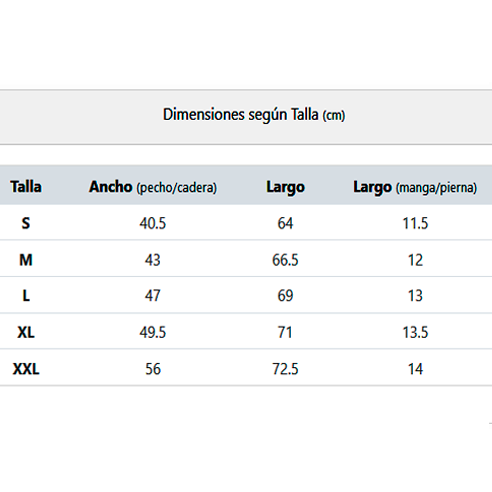This screenshot has height=492, width=492.
Task: Click the Dimensiones según Talla title
Action: (x=254, y=115)
